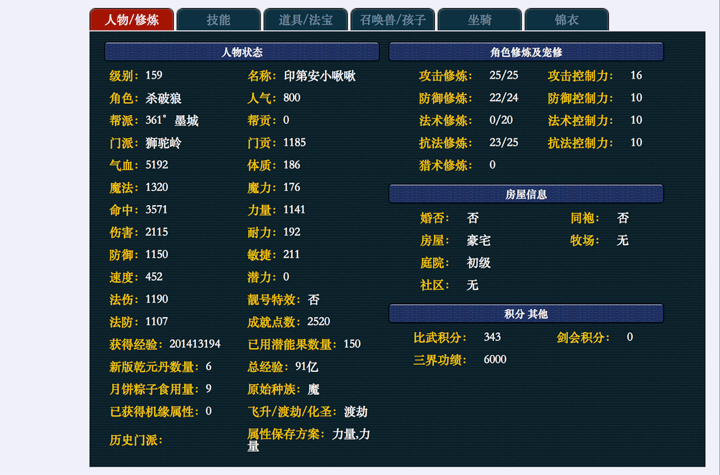Click the guild name 361°墨城
The height and width of the screenshot is (475, 720).
pyautogui.click(x=171, y=121)
